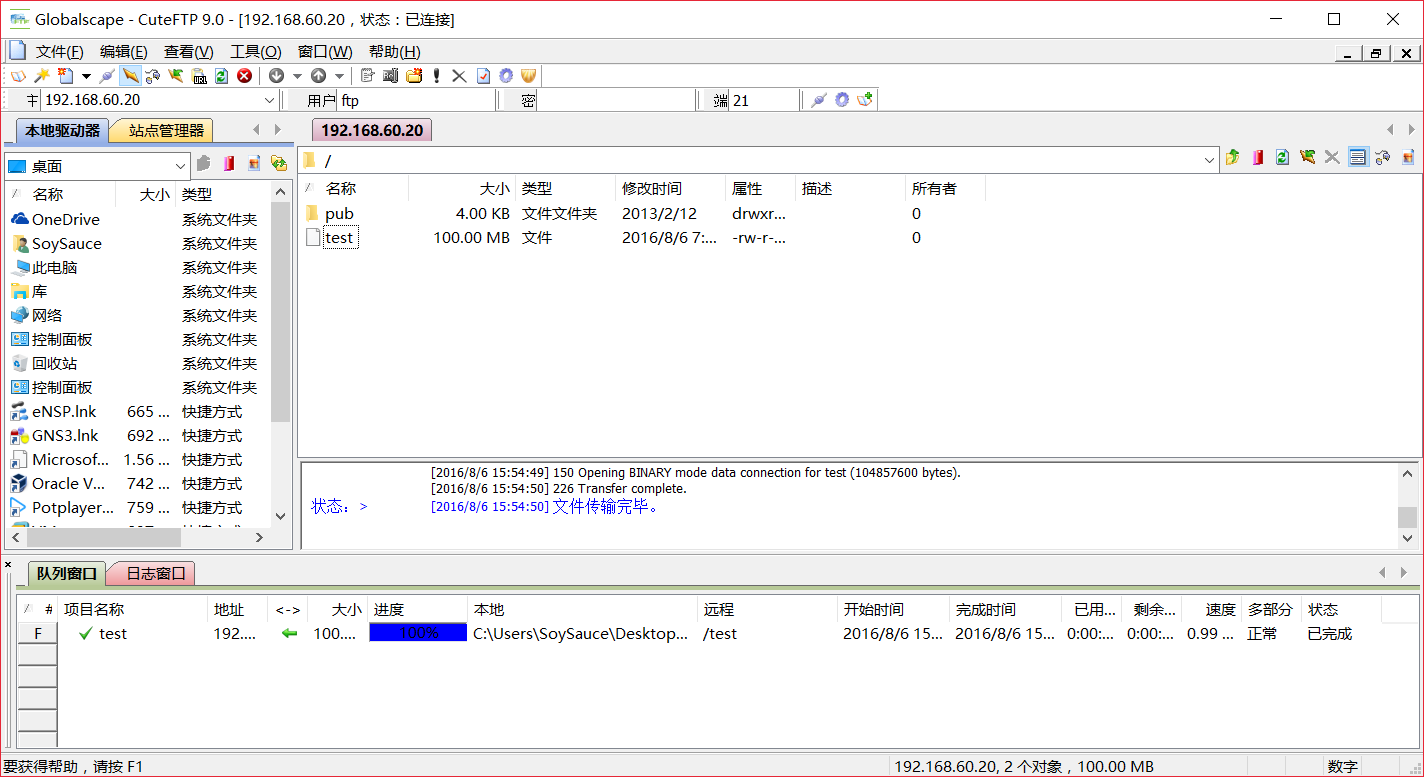Open Site Manager via the book toolbar icon

pyautogui.click(x=18, y=76)
